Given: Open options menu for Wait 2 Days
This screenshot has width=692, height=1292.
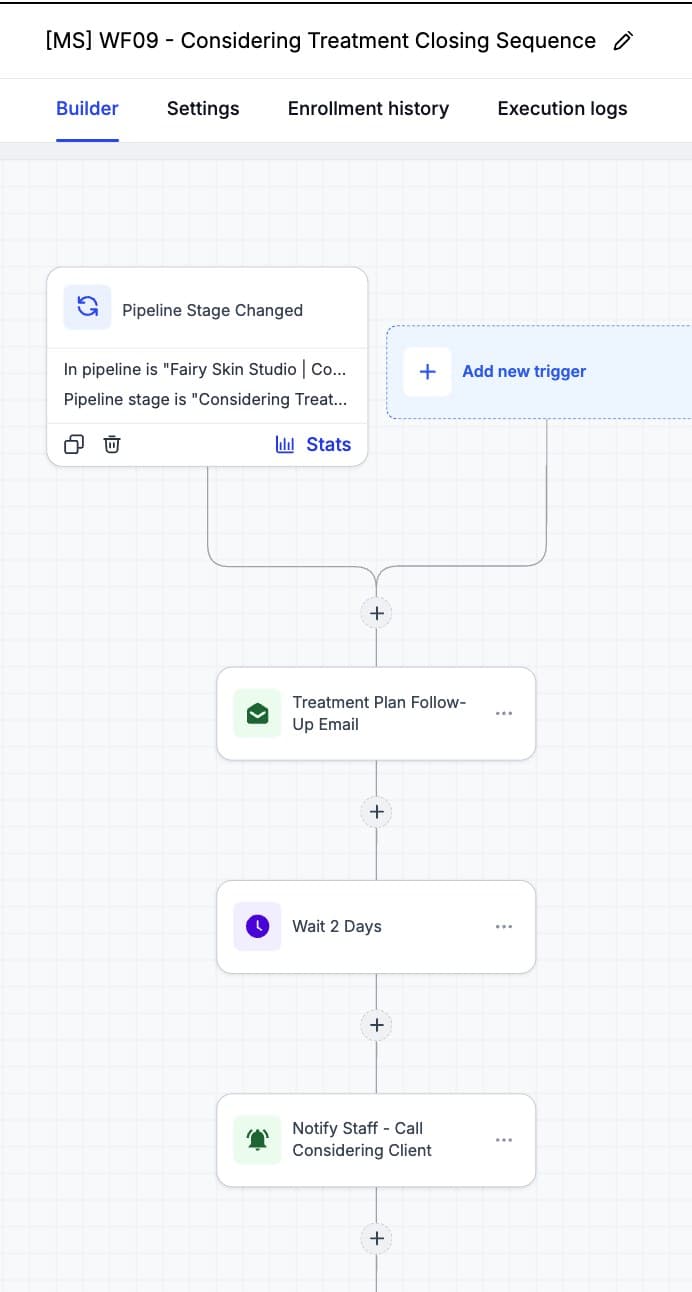Looking at the screenshot, I should pyautogui.click(x=504, y=927).
